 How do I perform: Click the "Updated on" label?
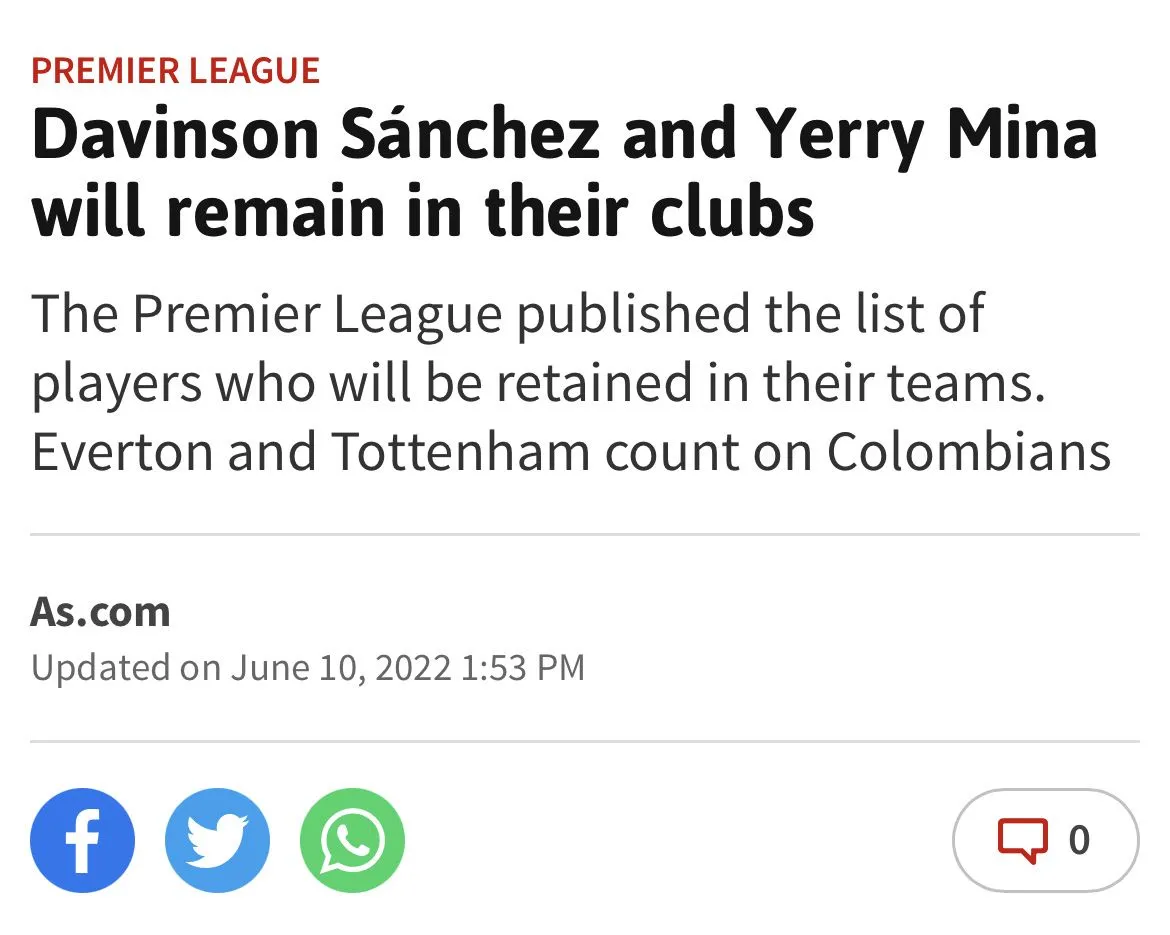click(125, 667)
